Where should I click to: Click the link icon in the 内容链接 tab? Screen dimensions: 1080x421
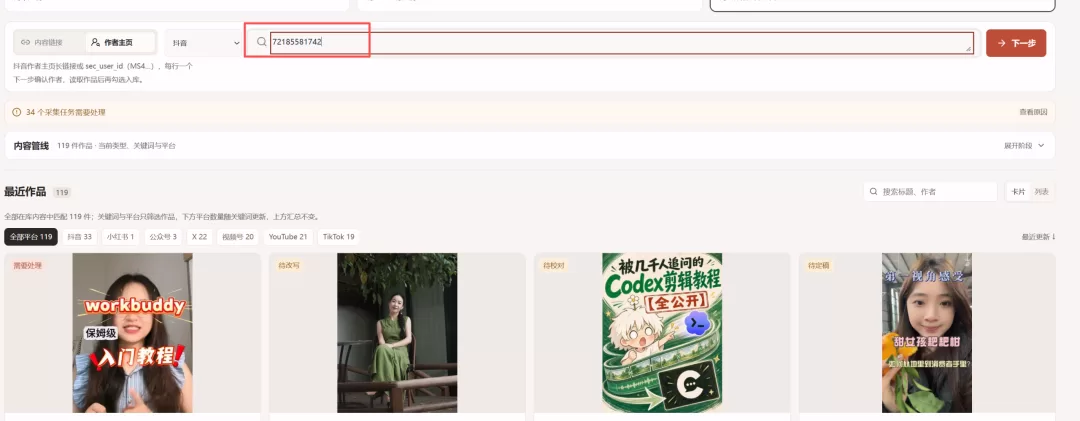coord(25,42)
